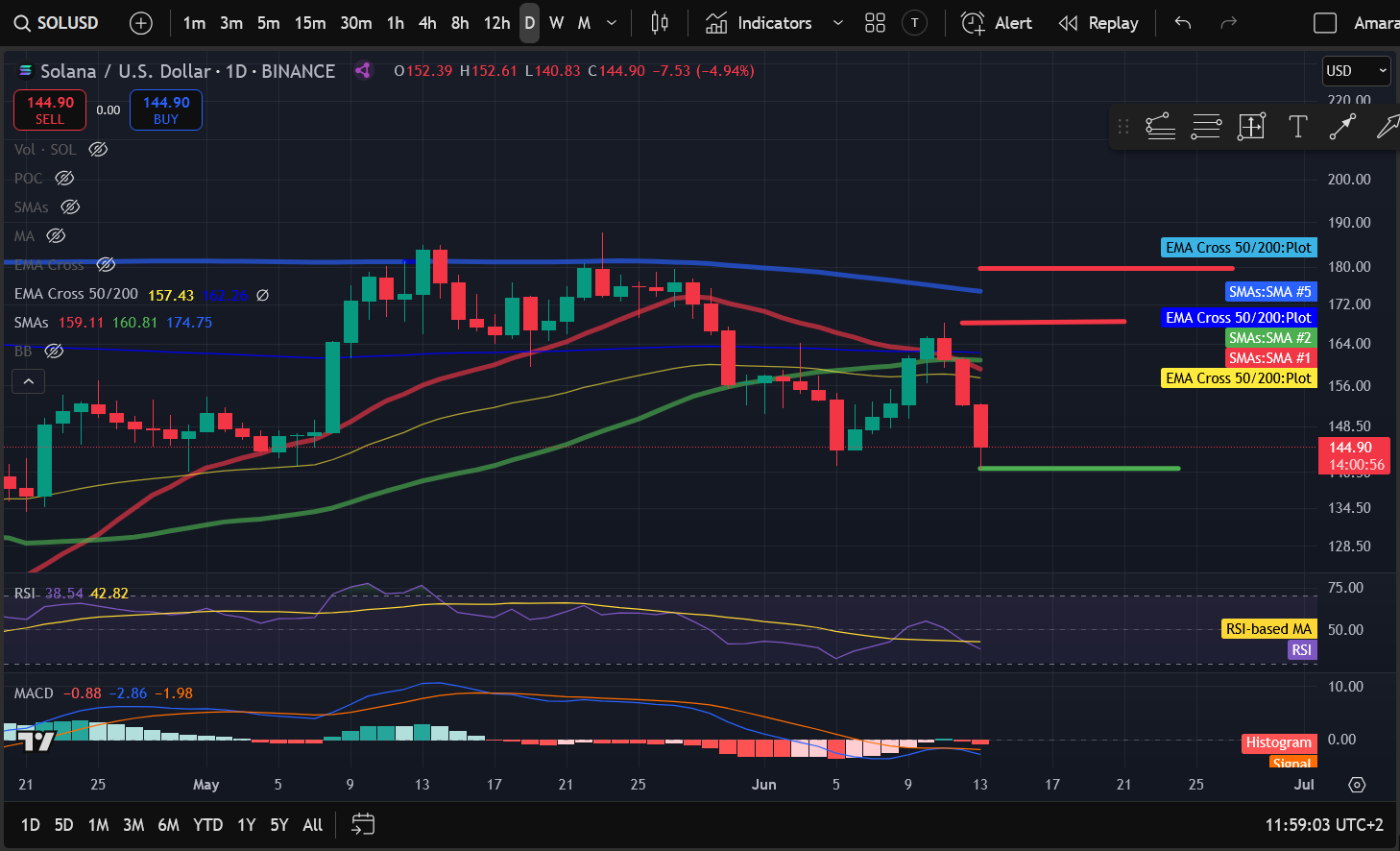The height and width of the screenshot is (851, 1400).
Task: Set range to YTD
Action: 208,825
